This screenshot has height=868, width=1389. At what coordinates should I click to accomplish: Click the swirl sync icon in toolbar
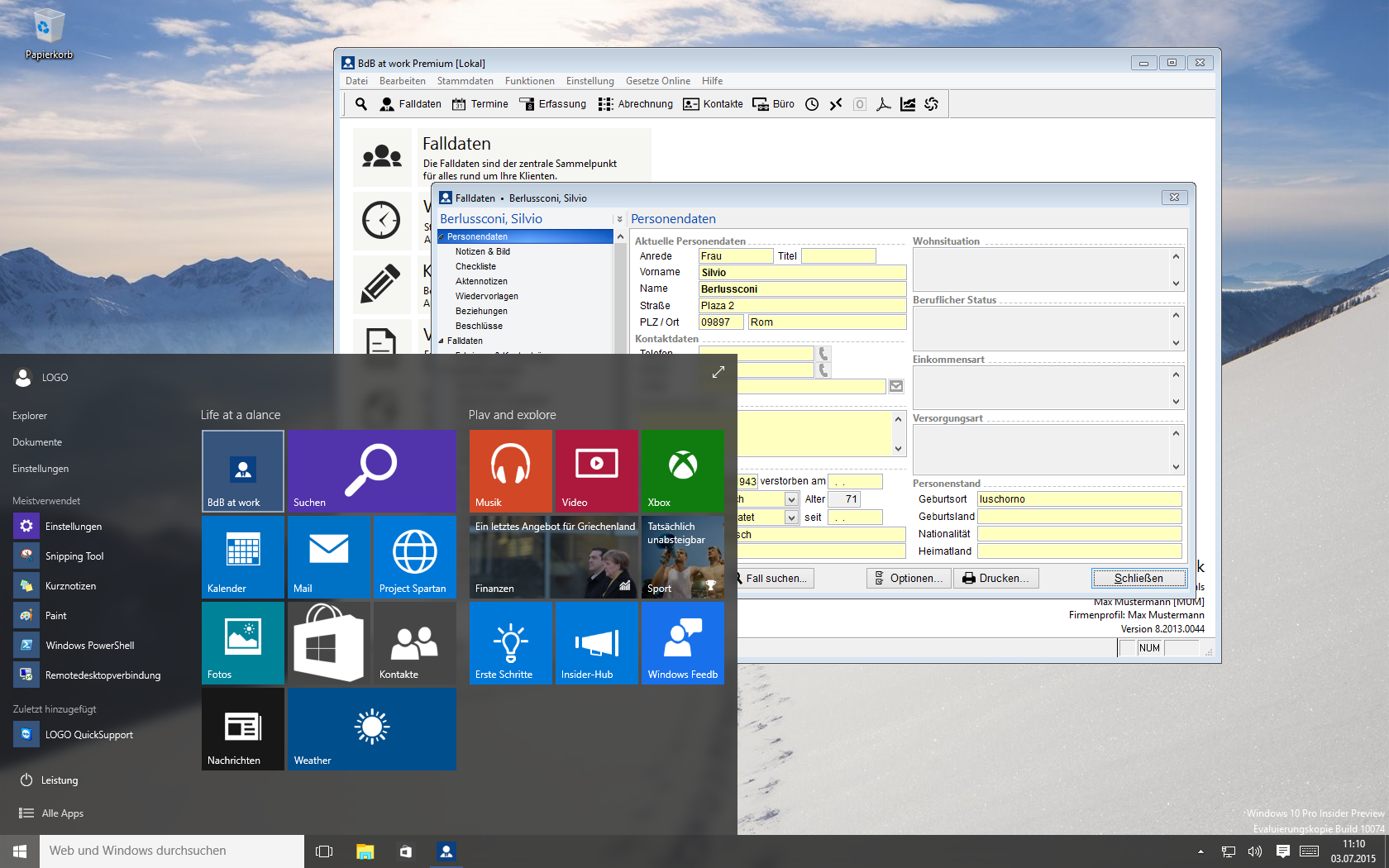(x=932, y=104)
